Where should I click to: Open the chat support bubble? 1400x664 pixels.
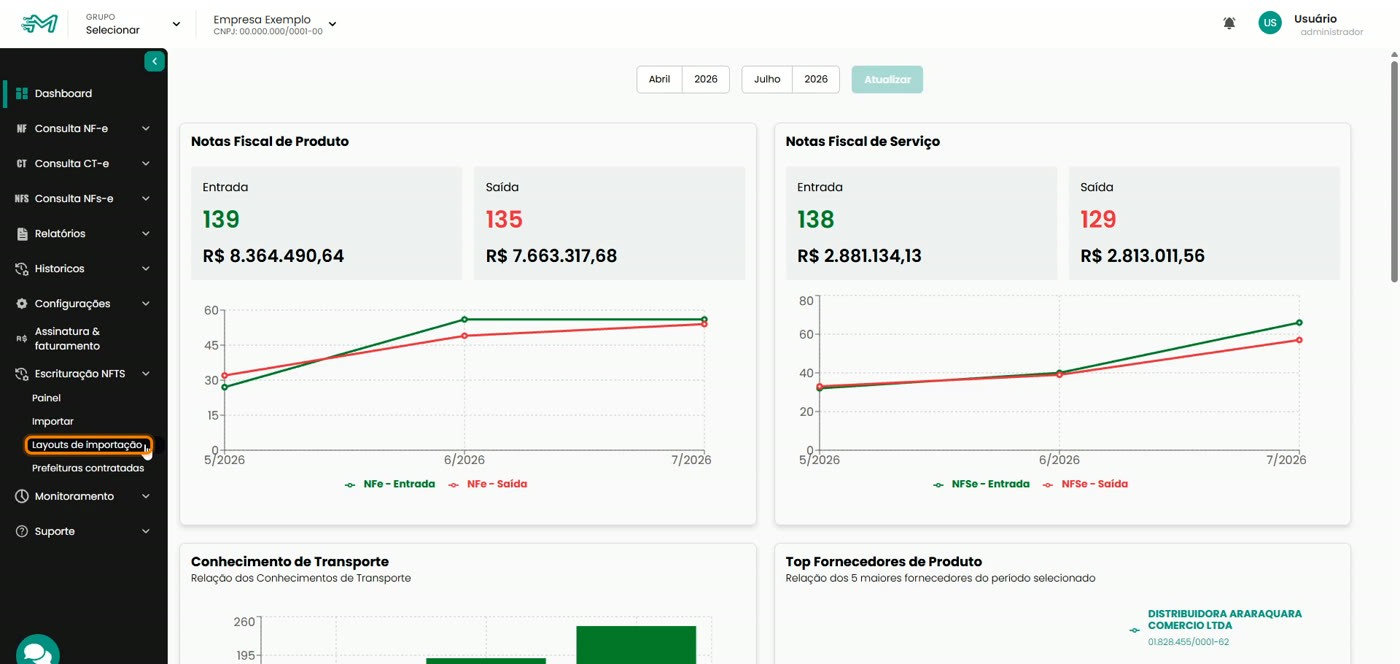(x=37, y=651)
